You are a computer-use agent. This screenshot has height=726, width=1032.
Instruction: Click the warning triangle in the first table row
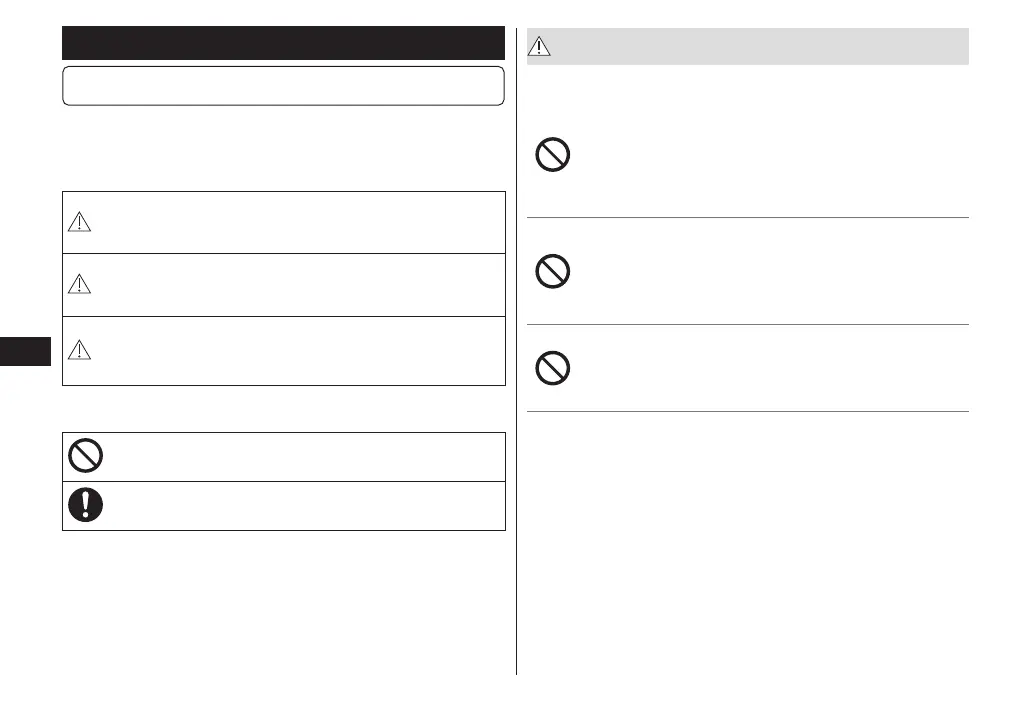pos(81,224)
